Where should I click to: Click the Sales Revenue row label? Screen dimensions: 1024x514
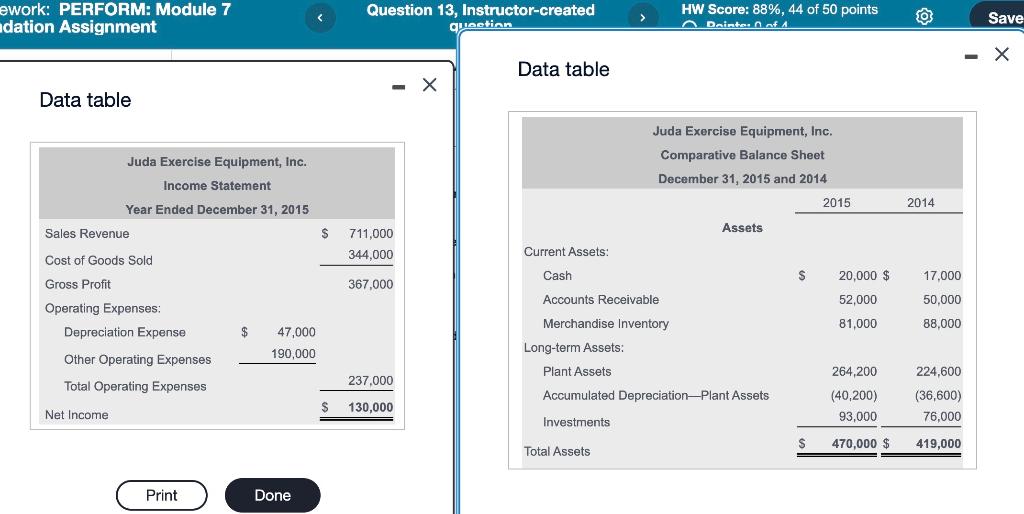coord(87,234)
